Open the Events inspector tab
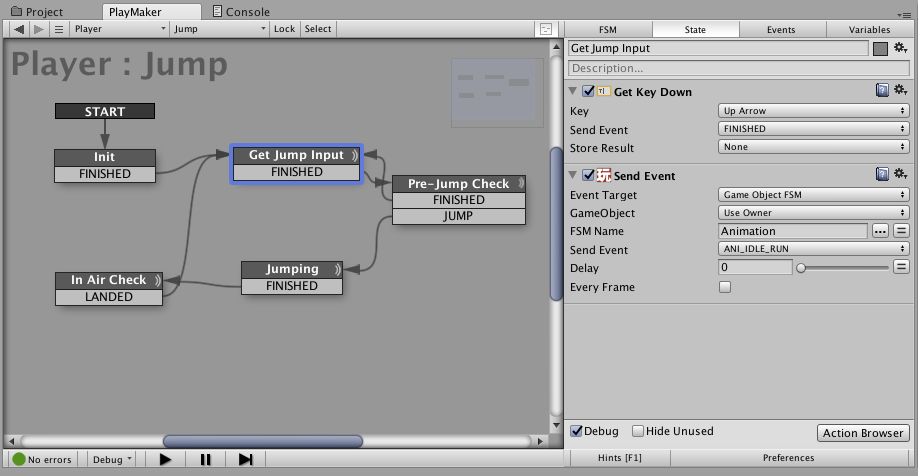 [781, 29]
